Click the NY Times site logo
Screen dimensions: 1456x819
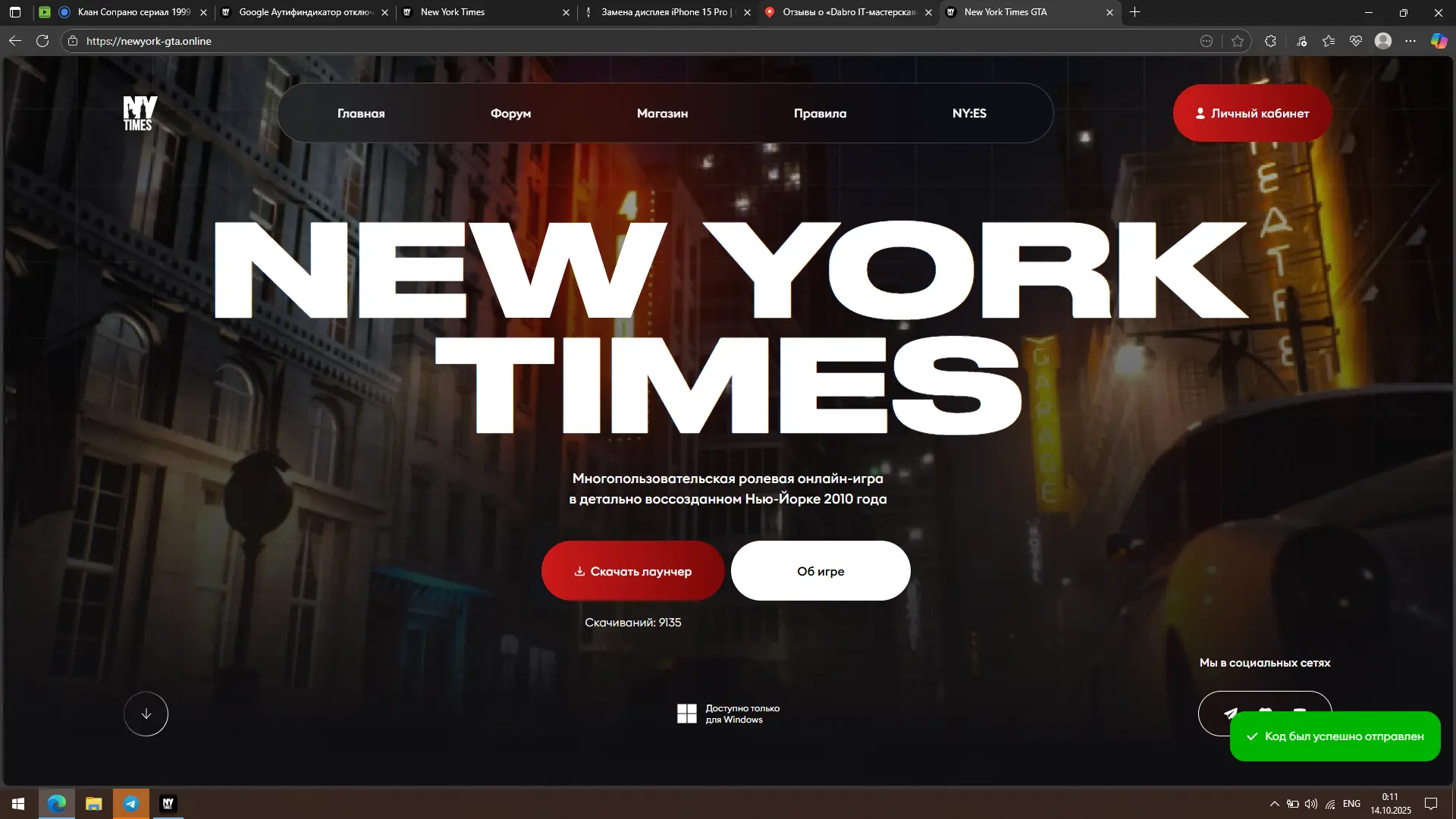pos(140,113)
